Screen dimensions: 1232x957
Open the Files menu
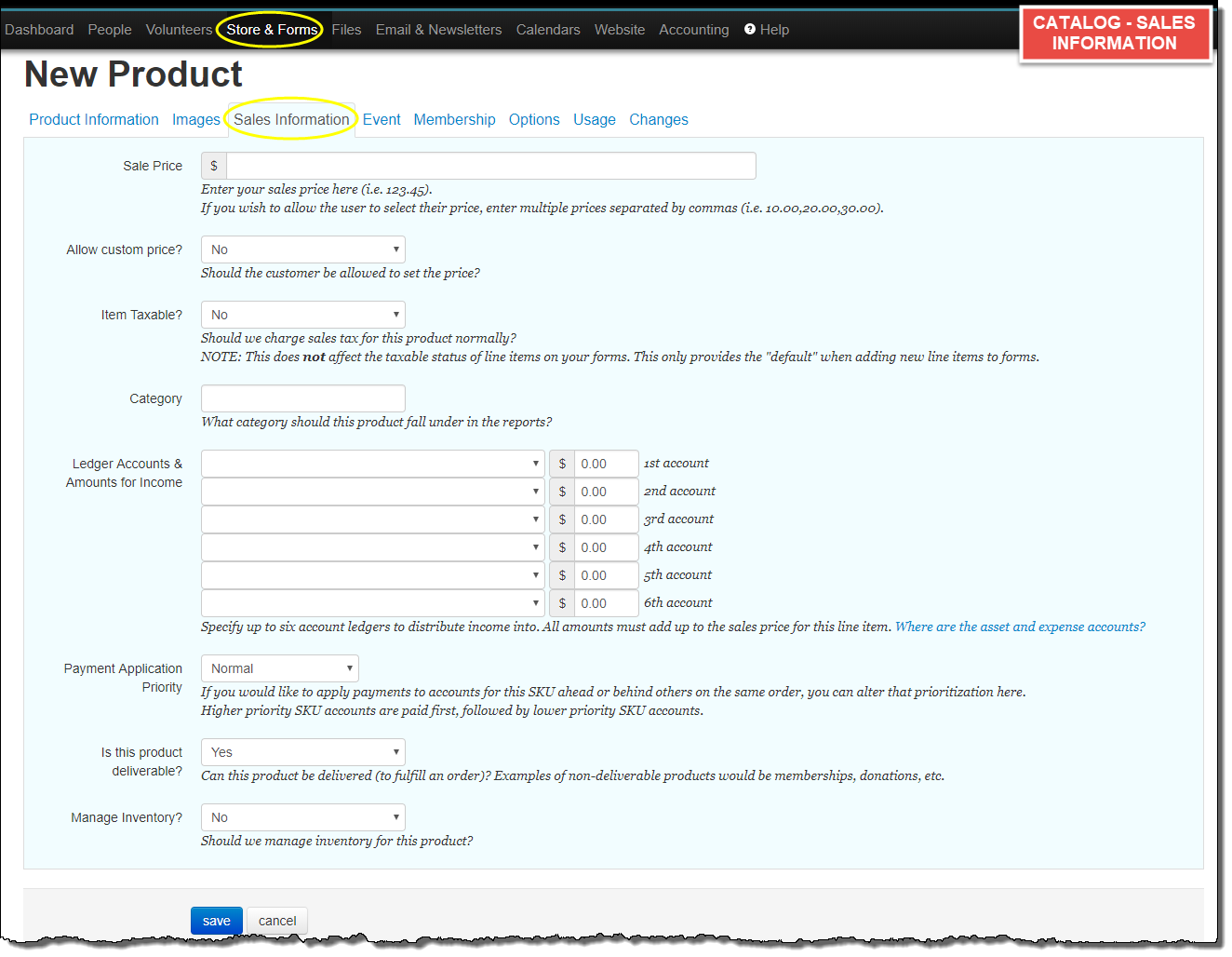click(x=346, y=30)
